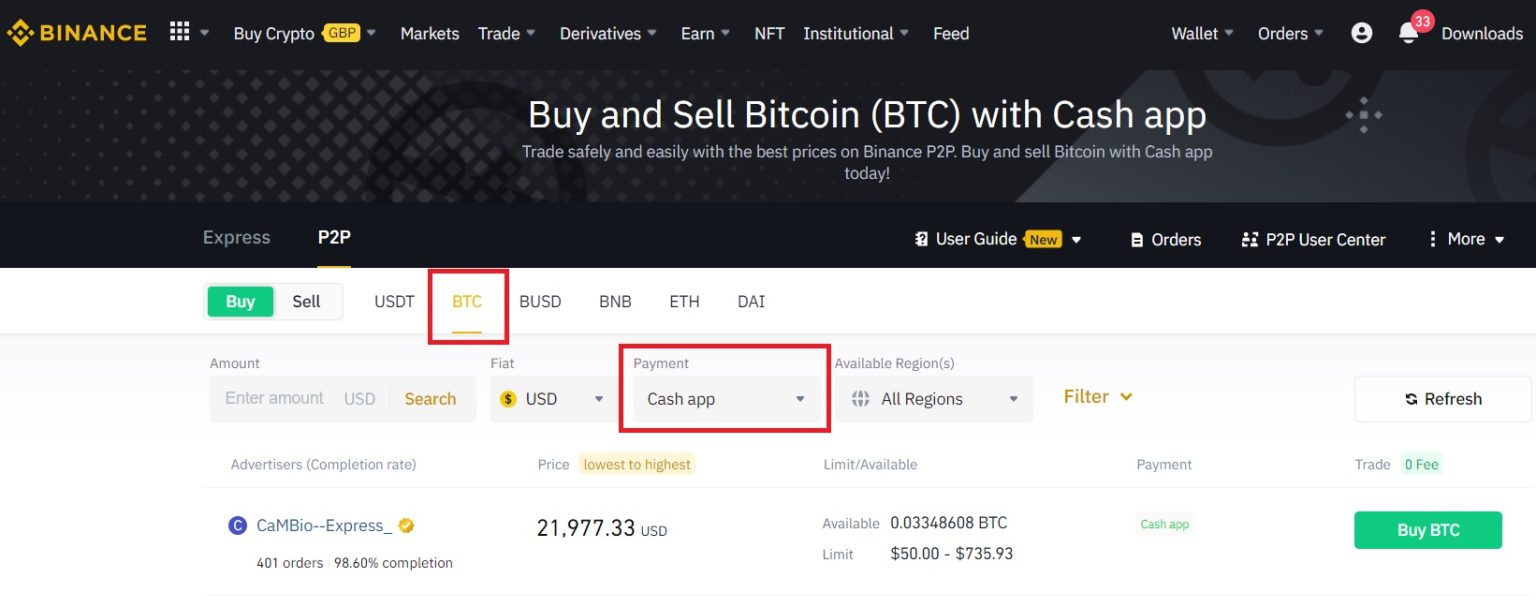Click the User Guide icon
Viewport: 1536px width, 607px height.
coord(921,239)
